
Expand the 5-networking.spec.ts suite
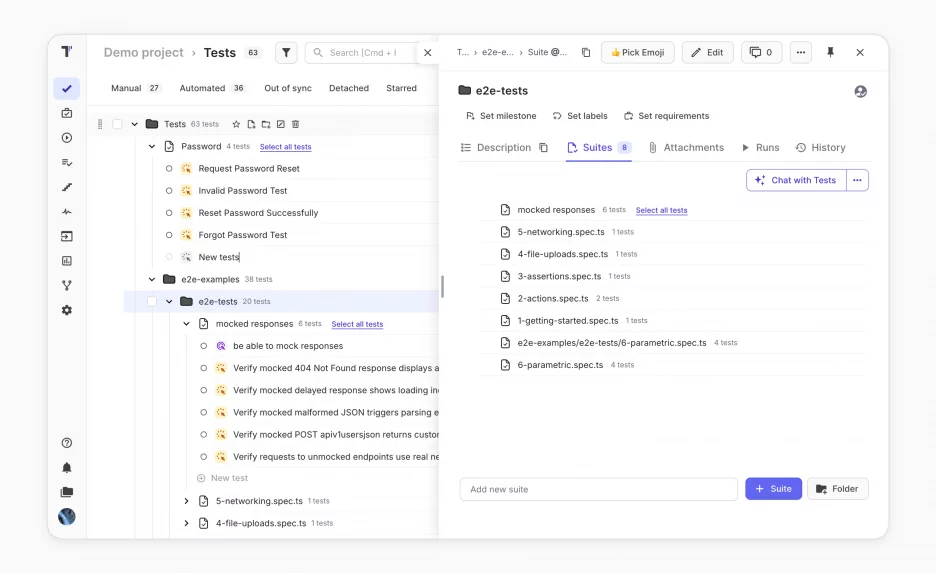(187, 501)
